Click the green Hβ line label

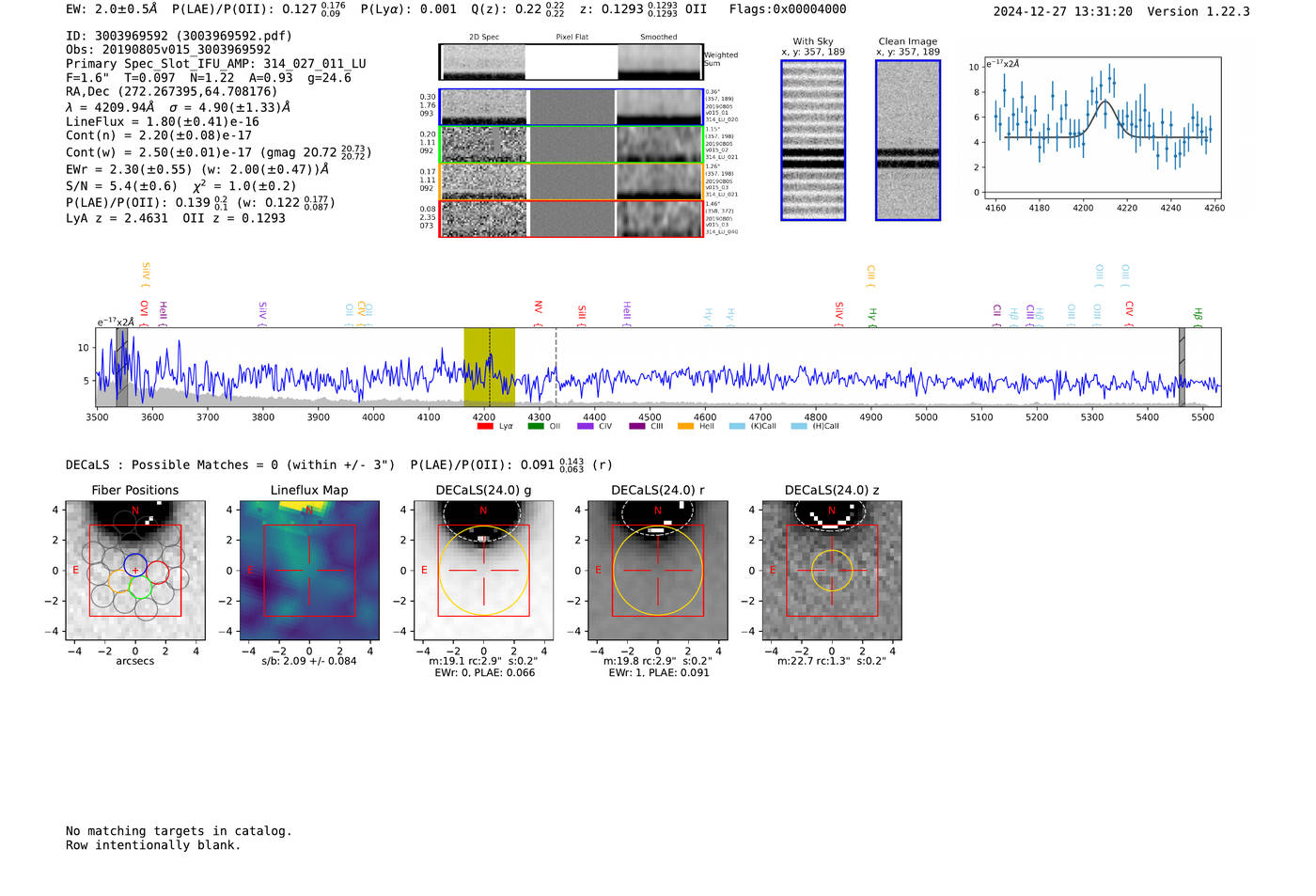tap(1198, 315)
